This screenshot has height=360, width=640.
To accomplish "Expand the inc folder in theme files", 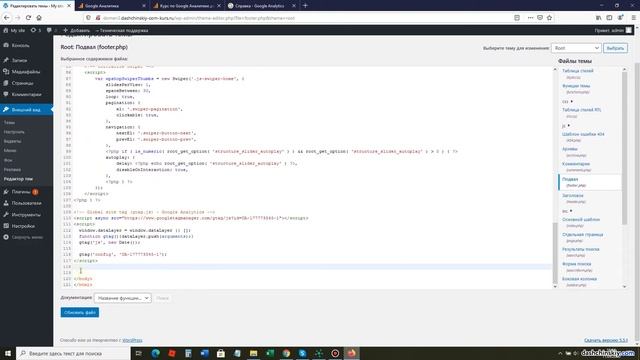I will [567, 211].
